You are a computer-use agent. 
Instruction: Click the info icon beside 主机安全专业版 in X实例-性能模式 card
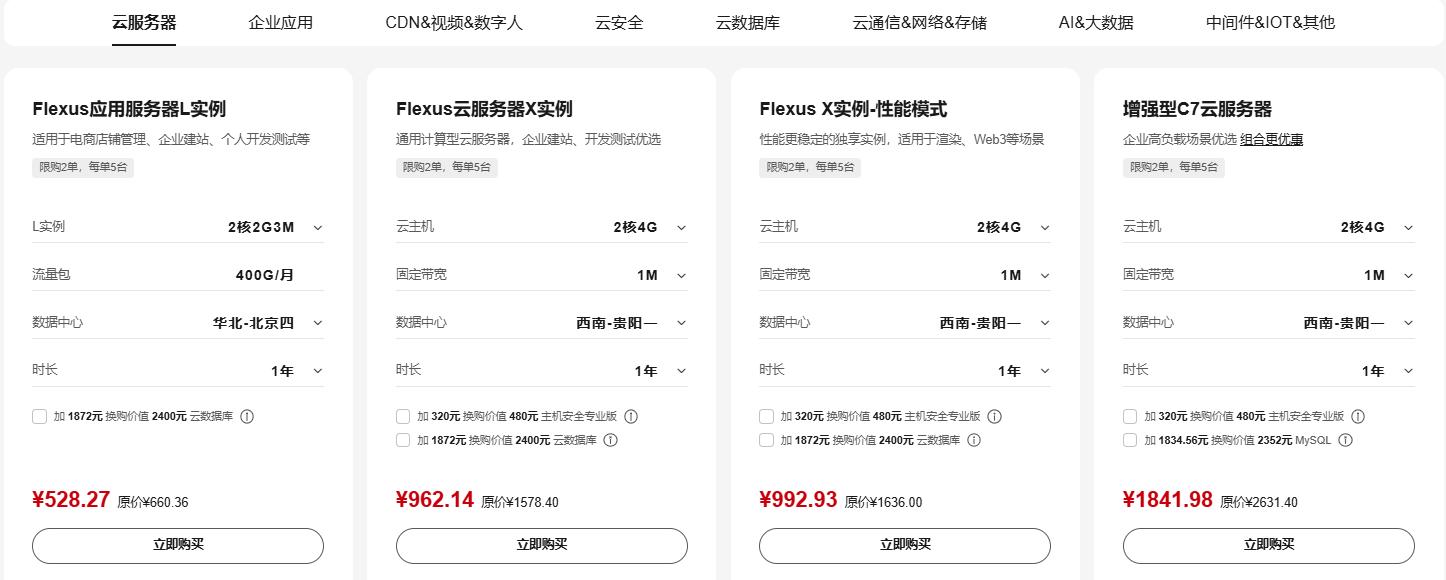coord(994,416)
